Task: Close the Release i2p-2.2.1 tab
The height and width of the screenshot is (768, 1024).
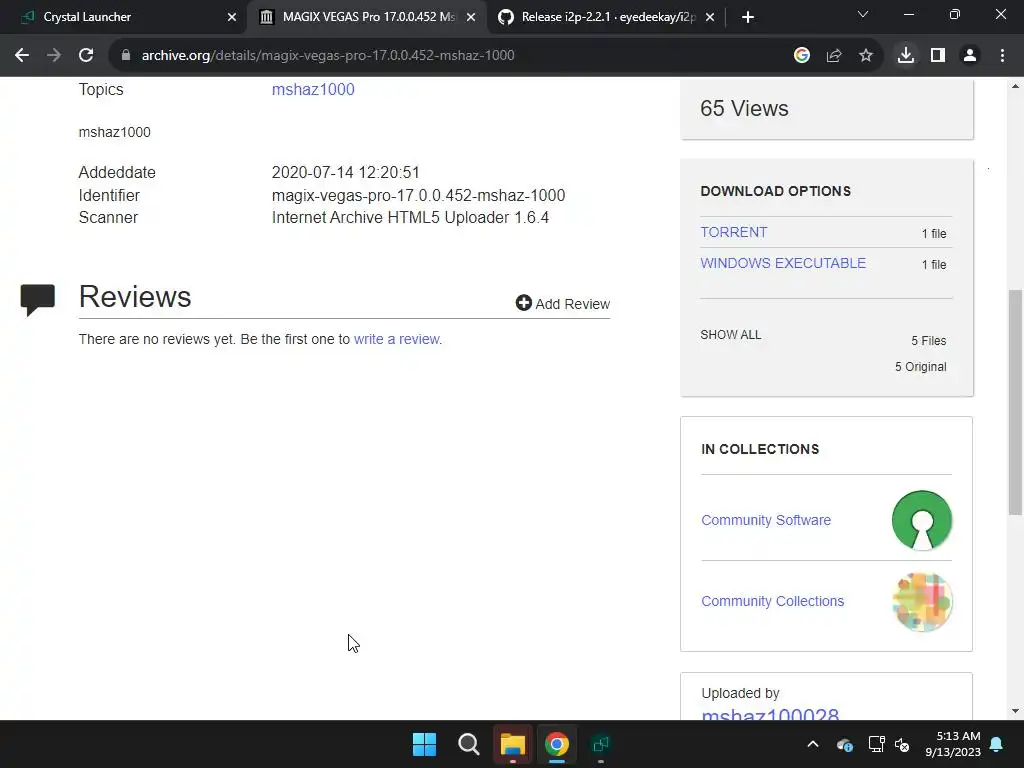Action: (x=711, y=17)
